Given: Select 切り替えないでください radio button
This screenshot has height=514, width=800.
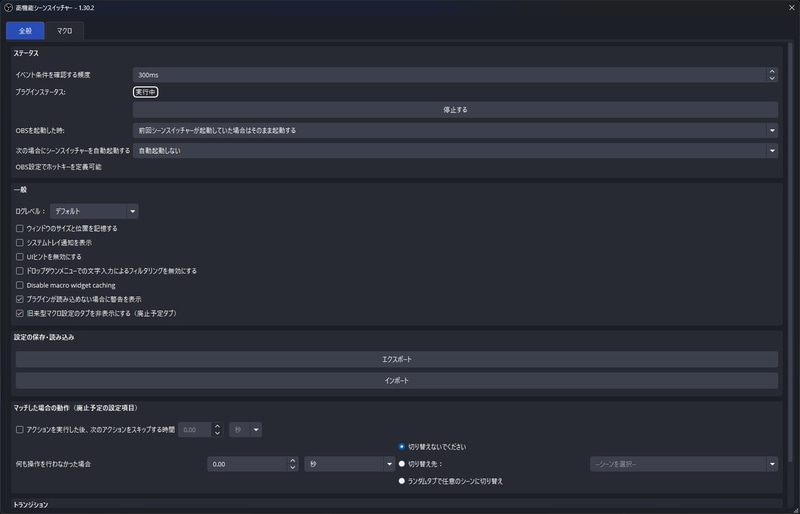Looking at the screenshot, I should click(x=402, y=447).
